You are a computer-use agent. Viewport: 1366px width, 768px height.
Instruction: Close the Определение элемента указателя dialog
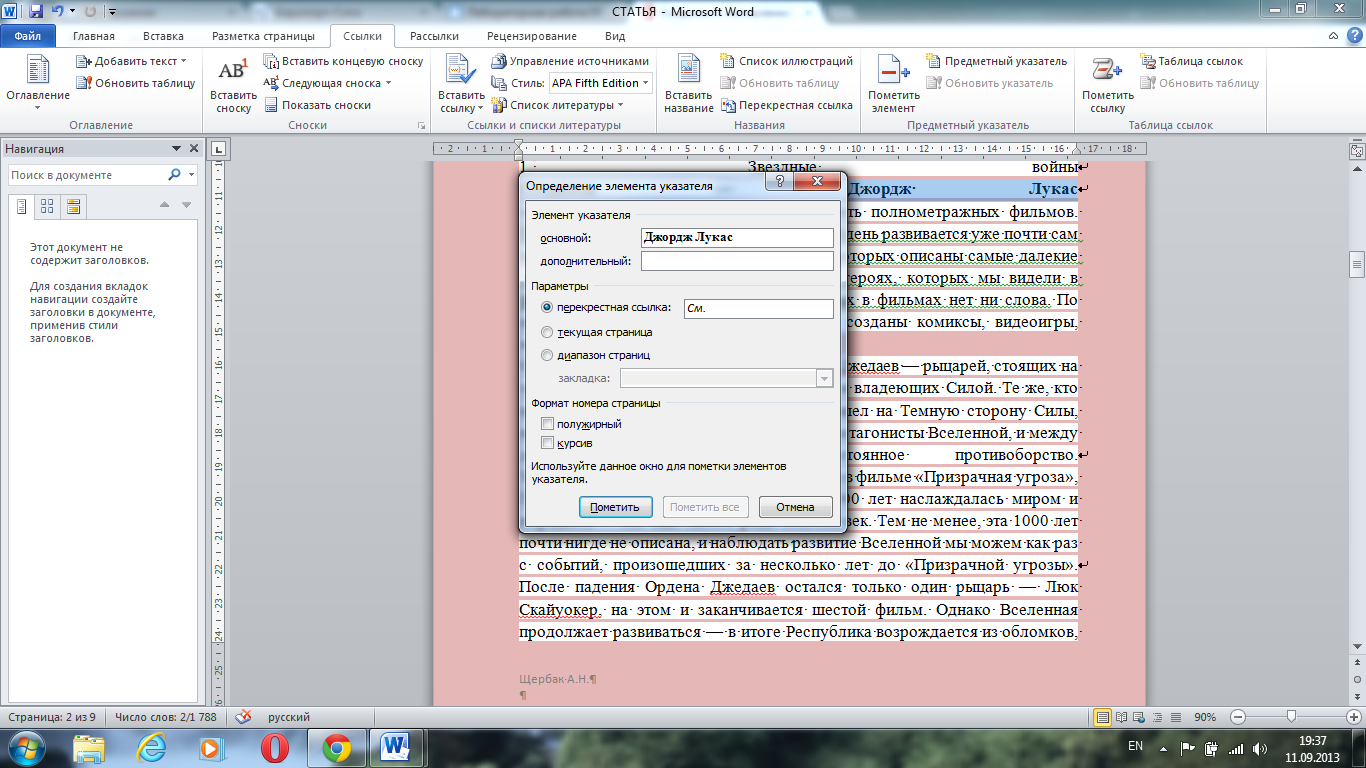(x=816, y=182)
